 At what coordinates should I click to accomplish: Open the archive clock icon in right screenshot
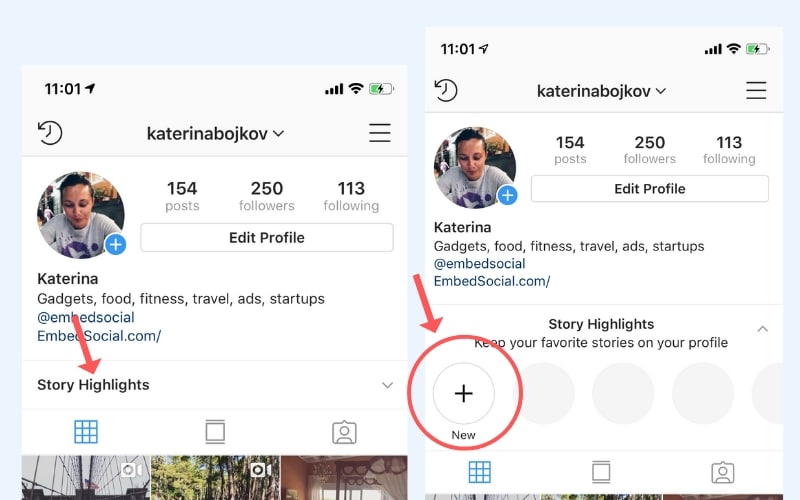(445, 90)
